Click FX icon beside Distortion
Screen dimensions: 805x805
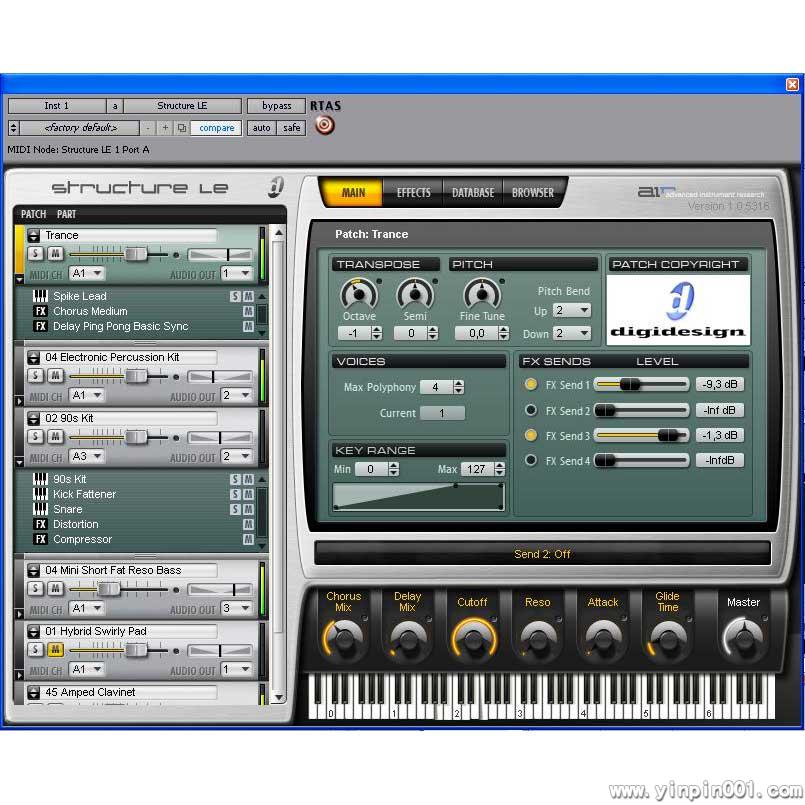[41, 524]
